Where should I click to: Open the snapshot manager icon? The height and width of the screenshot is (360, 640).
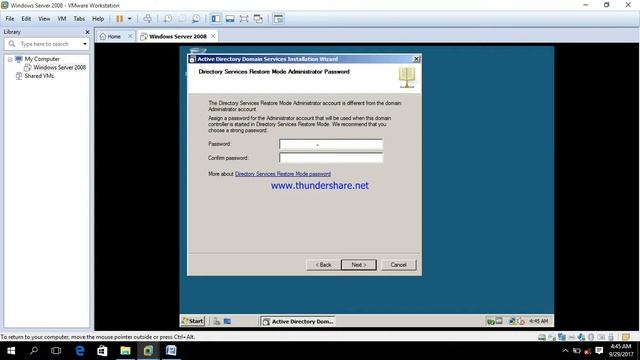point(196,19)
